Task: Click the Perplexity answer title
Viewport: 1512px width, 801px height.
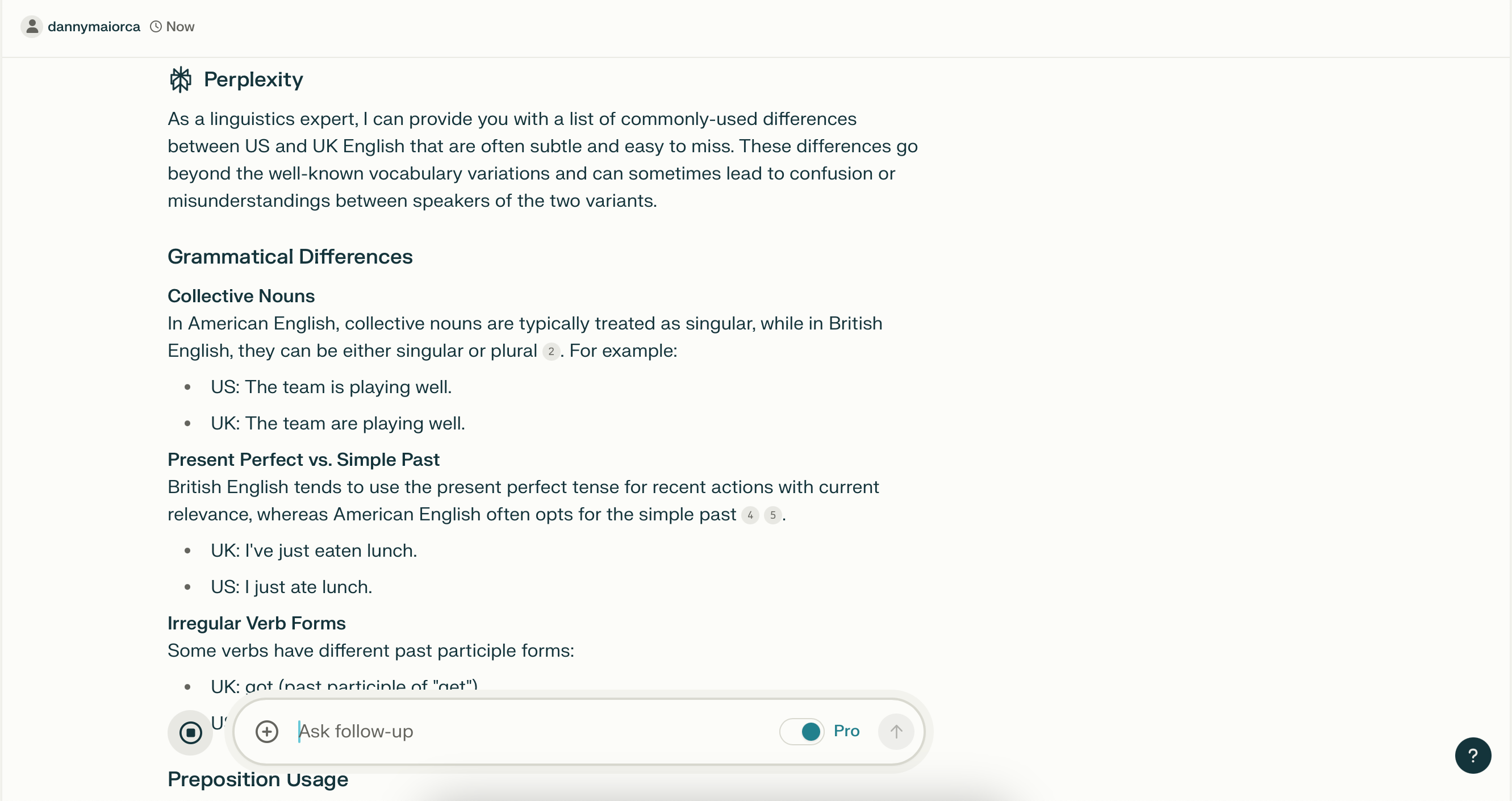Action: [x=253, y=80]
